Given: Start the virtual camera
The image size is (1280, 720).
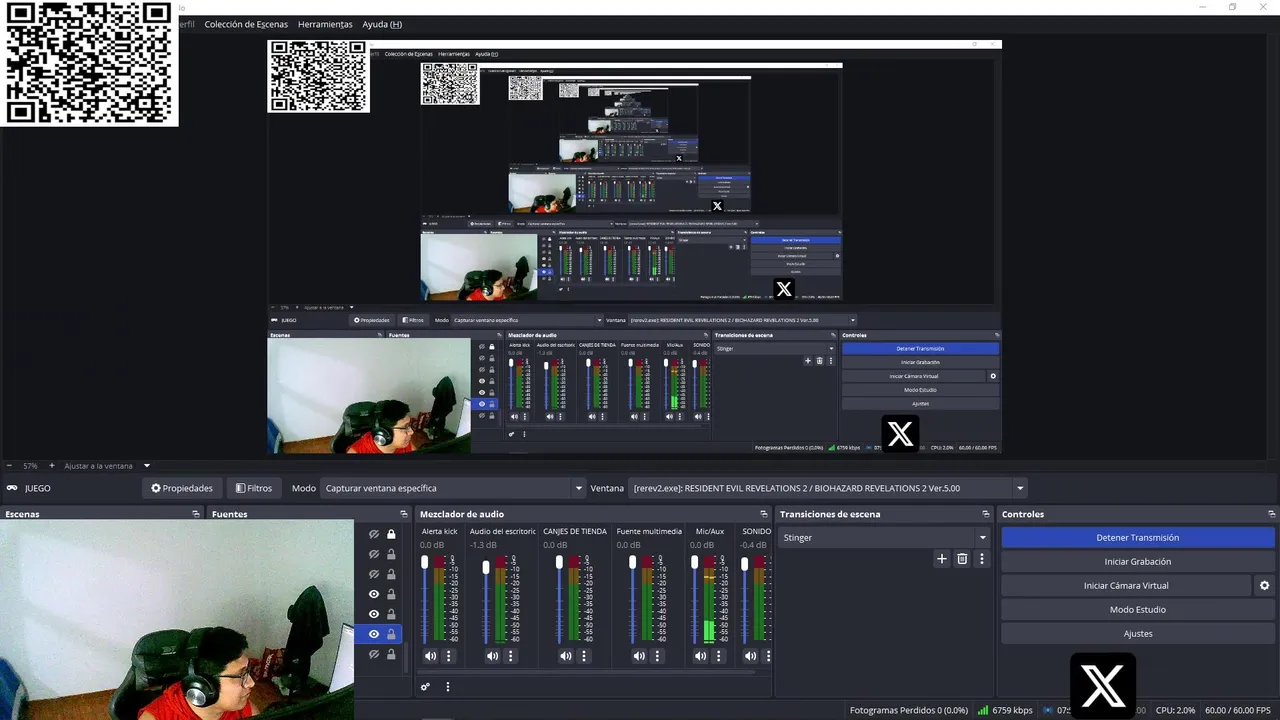Looking at the screenshot, I should tap(1126, 586).
